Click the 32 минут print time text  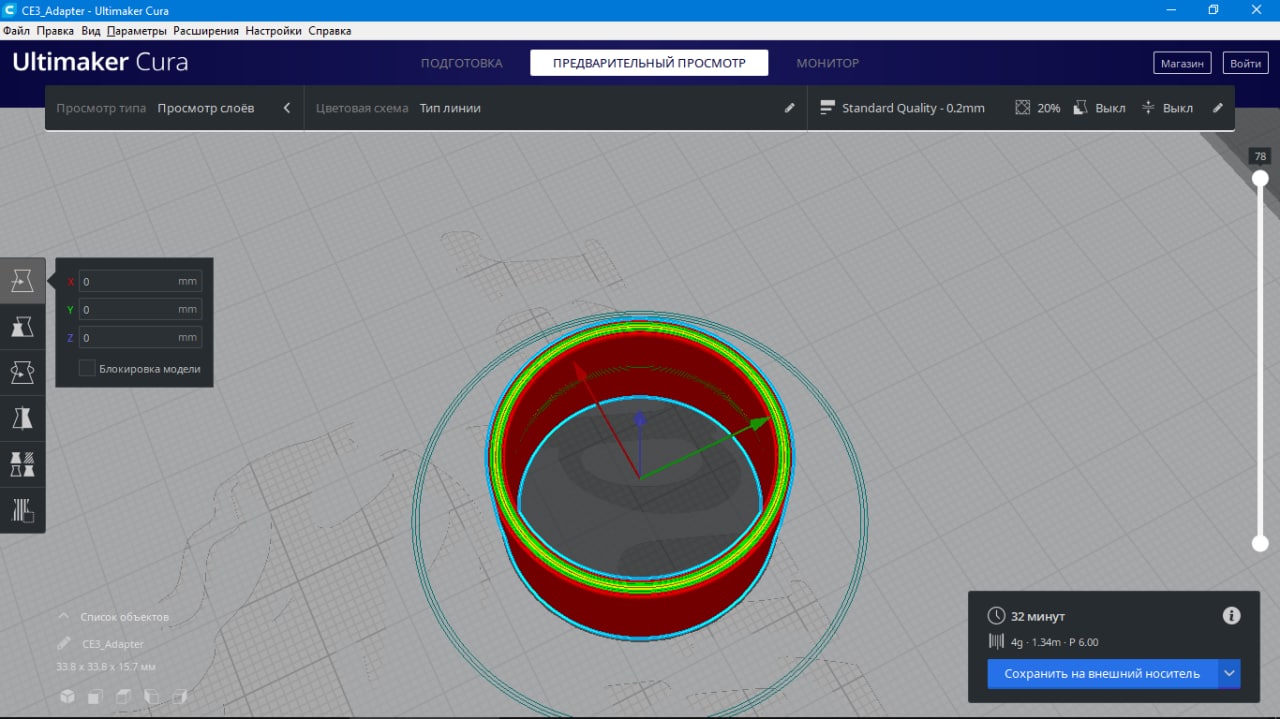[1038, 616]
